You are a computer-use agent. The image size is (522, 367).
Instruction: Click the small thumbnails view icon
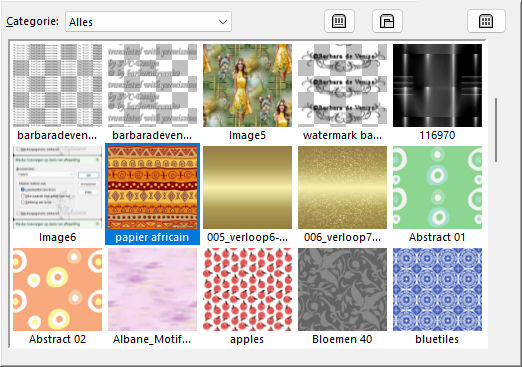[x=339, y=22]
